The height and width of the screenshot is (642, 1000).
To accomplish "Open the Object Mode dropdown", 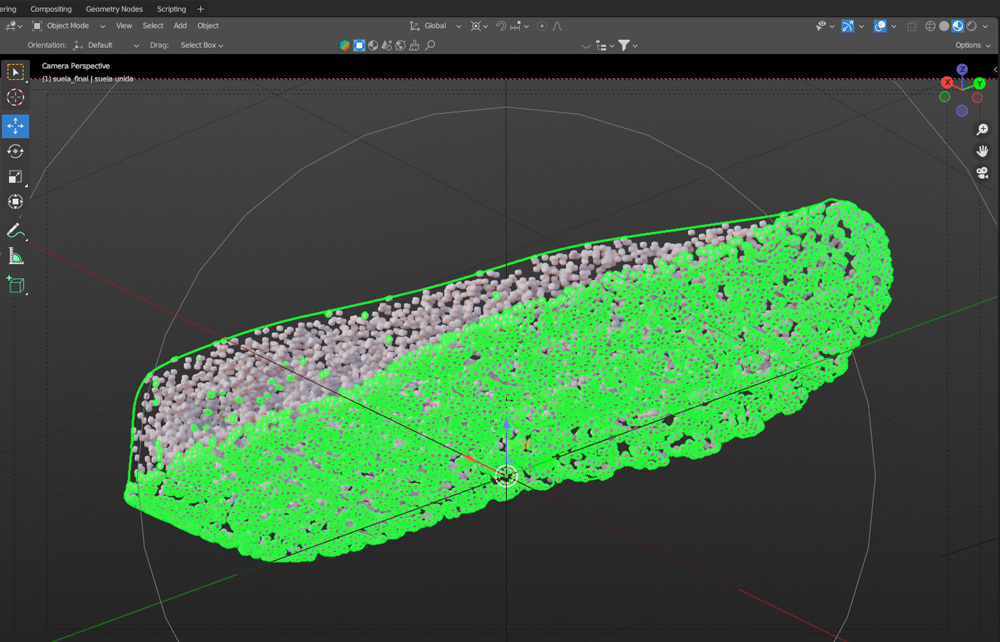I will click(x=68, y=26).
